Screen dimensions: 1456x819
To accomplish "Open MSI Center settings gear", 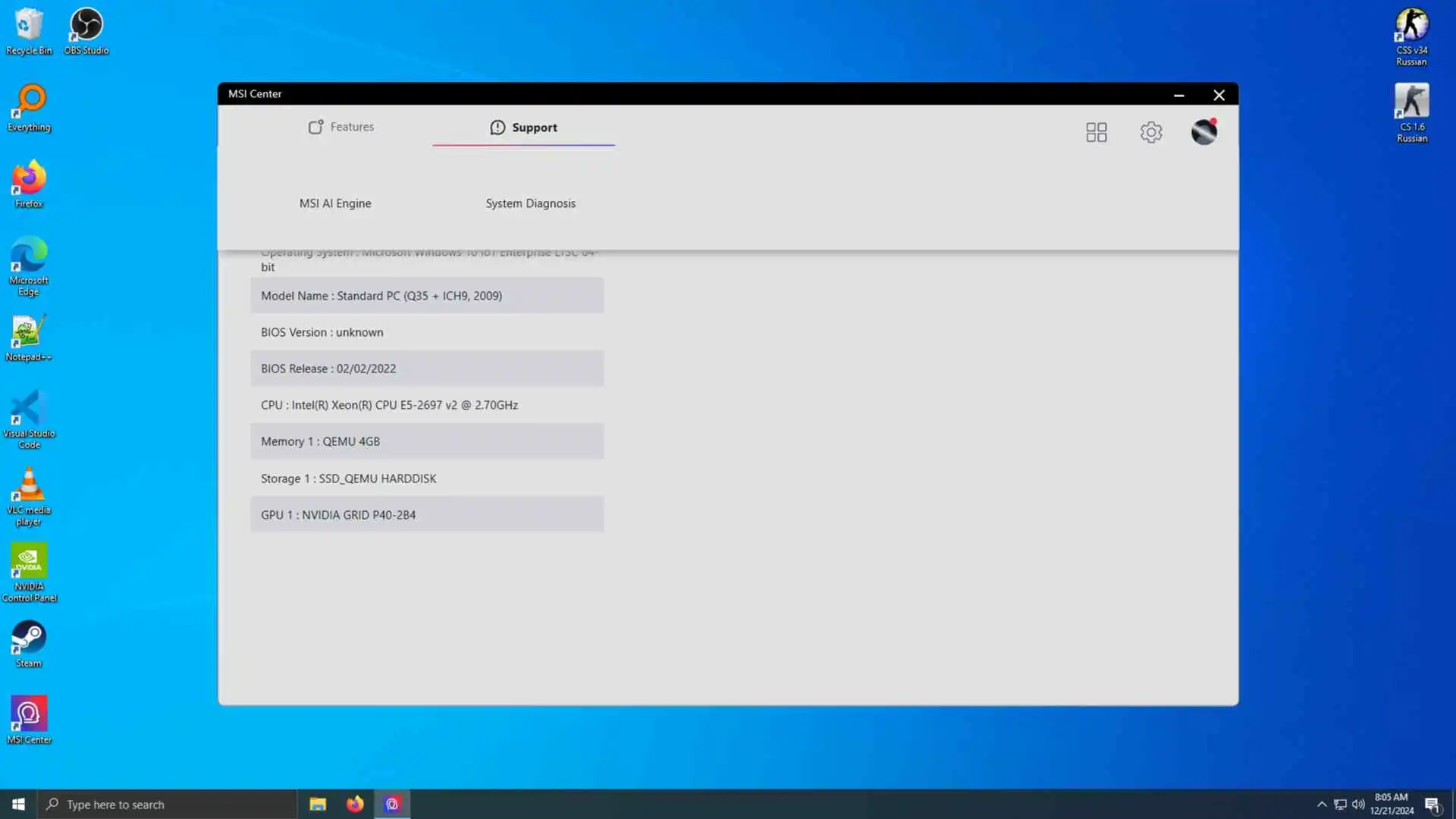I will point(1150,133).
